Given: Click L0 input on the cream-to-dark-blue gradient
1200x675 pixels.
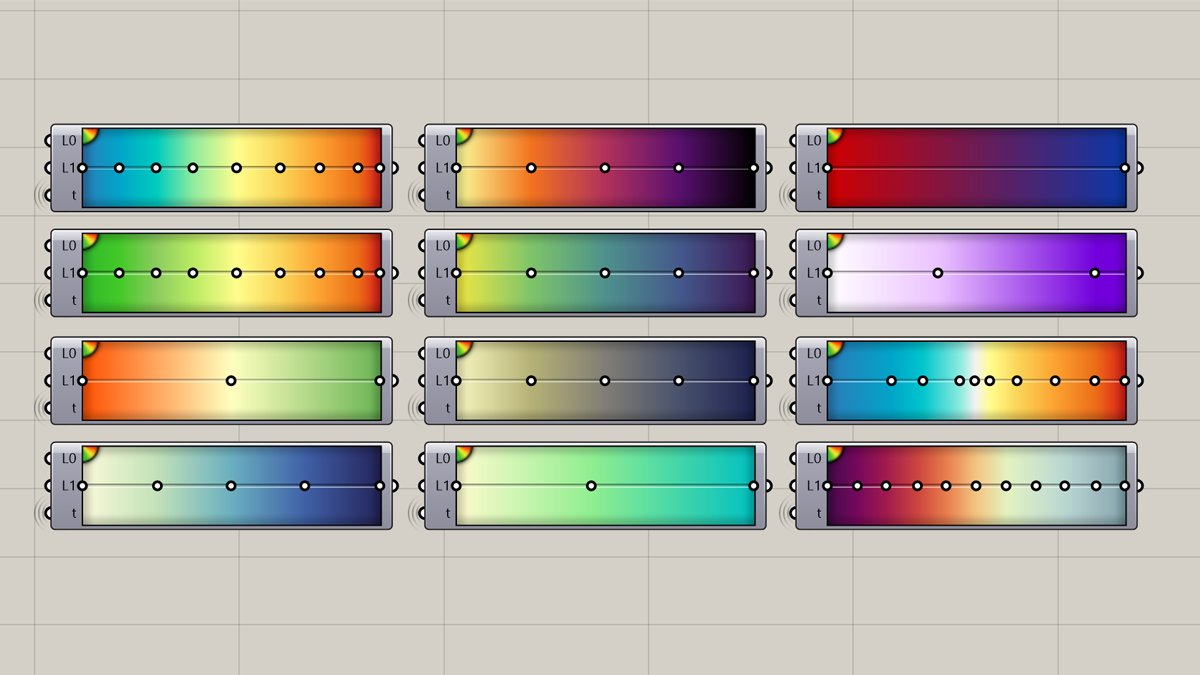Looking at the screenshot, I should (x=69, y=458).
